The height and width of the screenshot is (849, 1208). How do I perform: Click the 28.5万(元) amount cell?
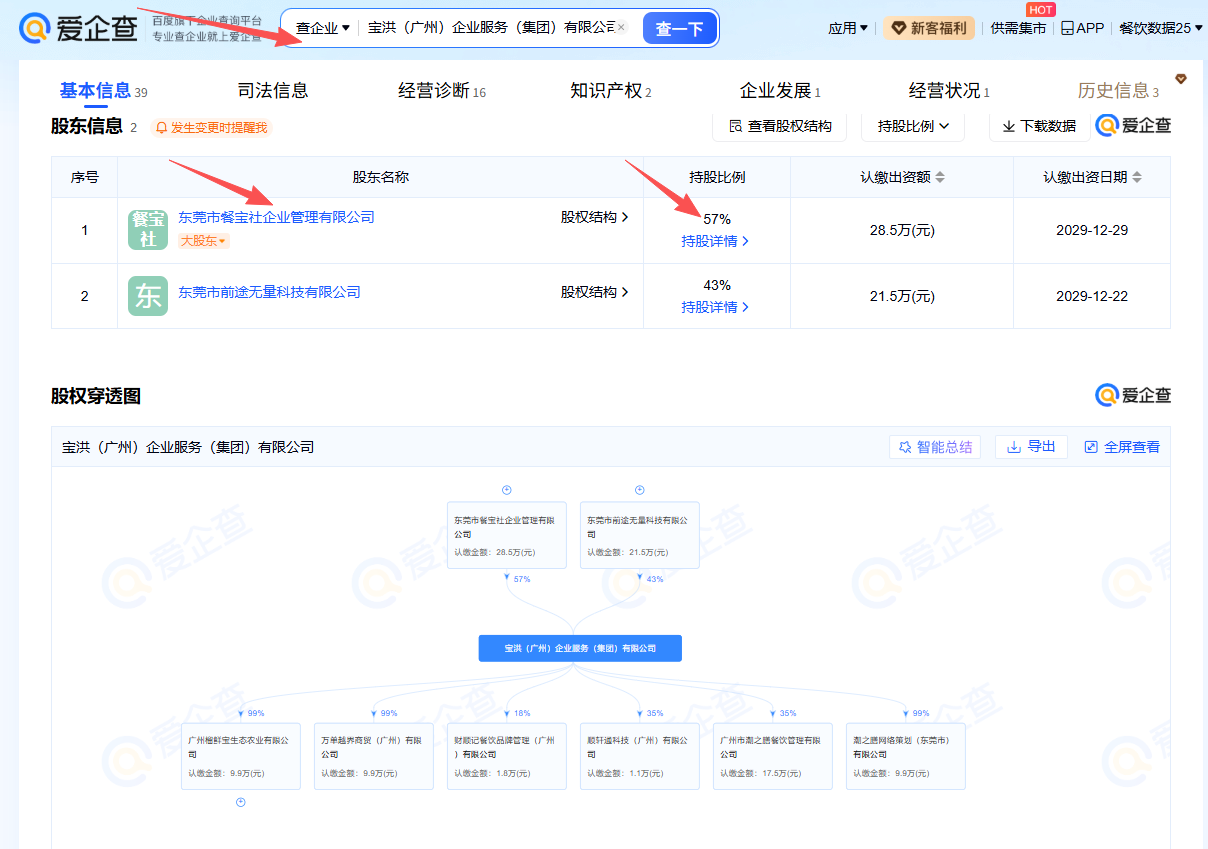[x=902, y=230]
